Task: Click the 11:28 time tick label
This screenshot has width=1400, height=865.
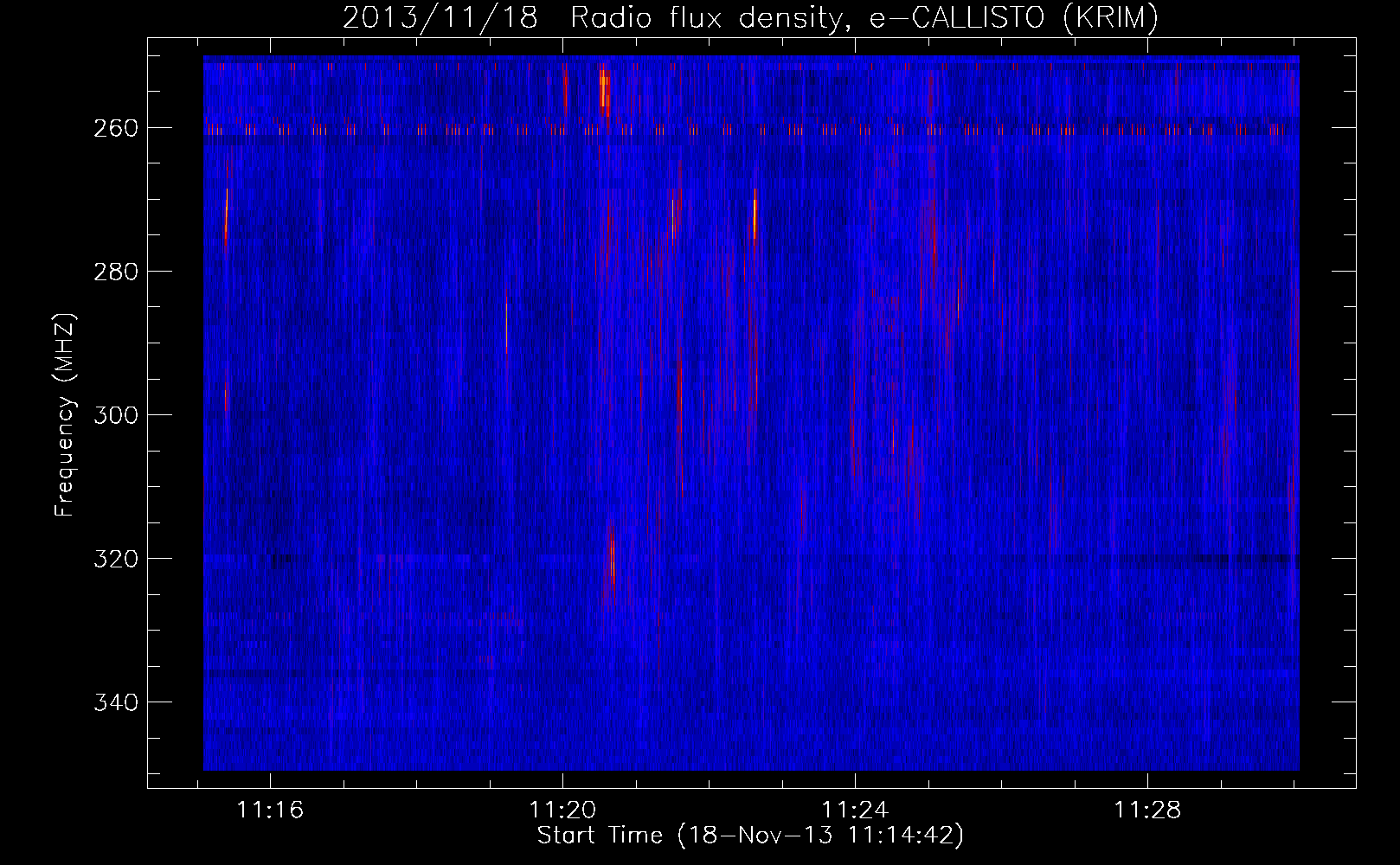Action: 1147,811
